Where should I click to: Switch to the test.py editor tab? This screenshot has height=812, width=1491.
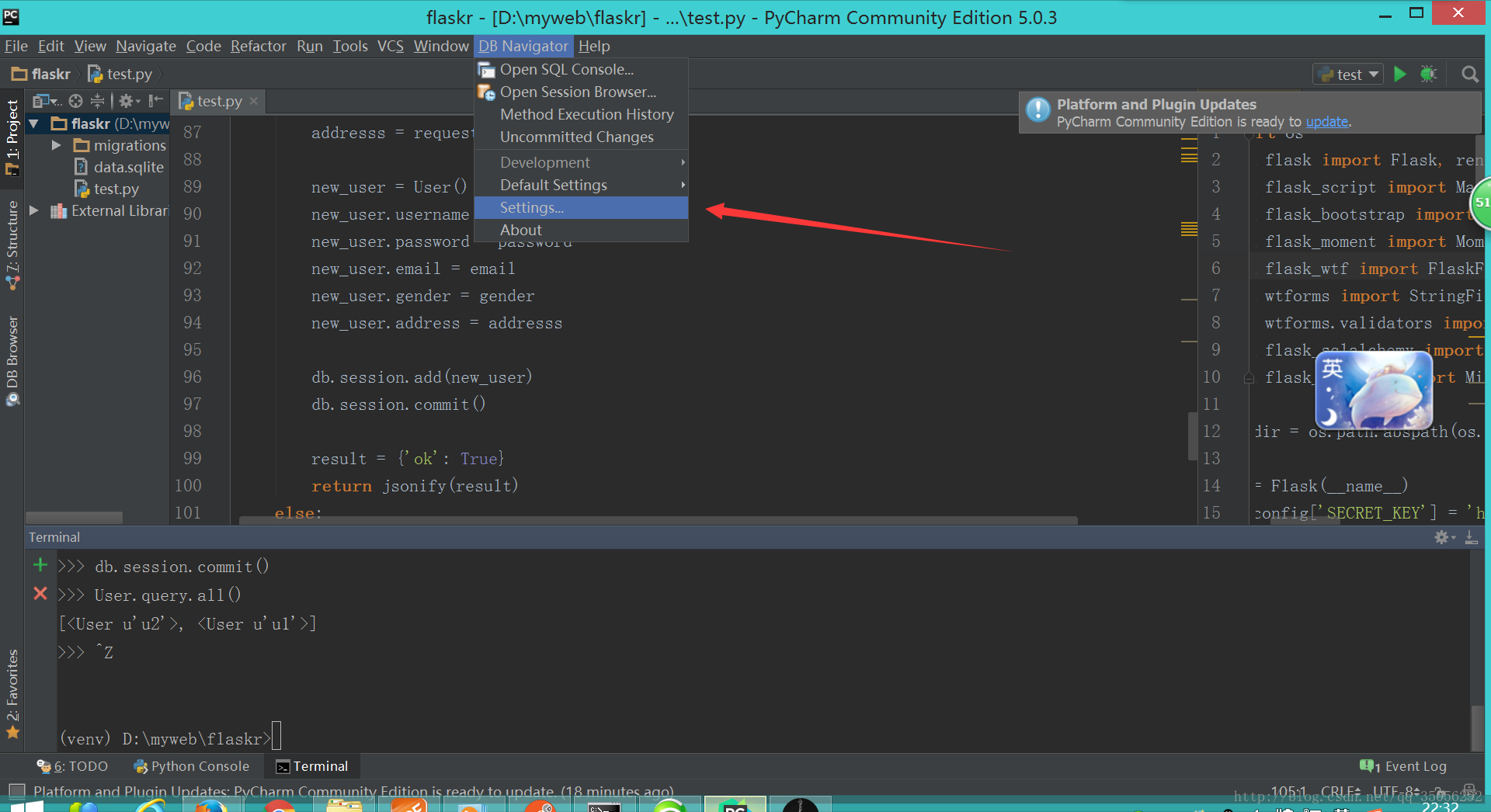218,101
